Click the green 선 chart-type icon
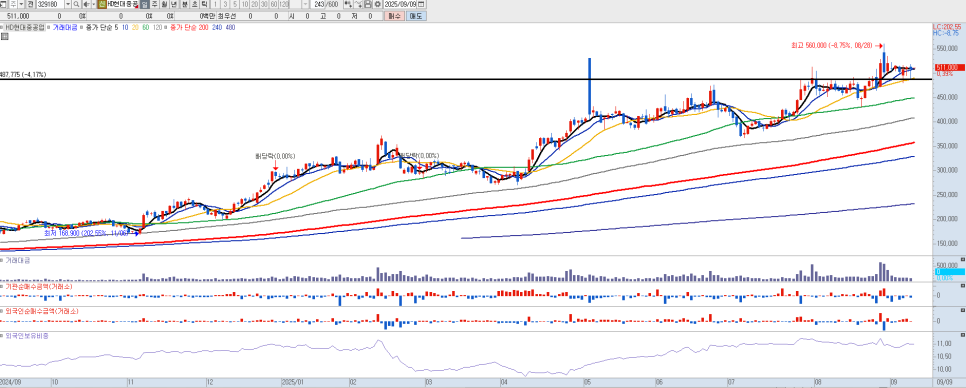 click(x=102, y=4)
